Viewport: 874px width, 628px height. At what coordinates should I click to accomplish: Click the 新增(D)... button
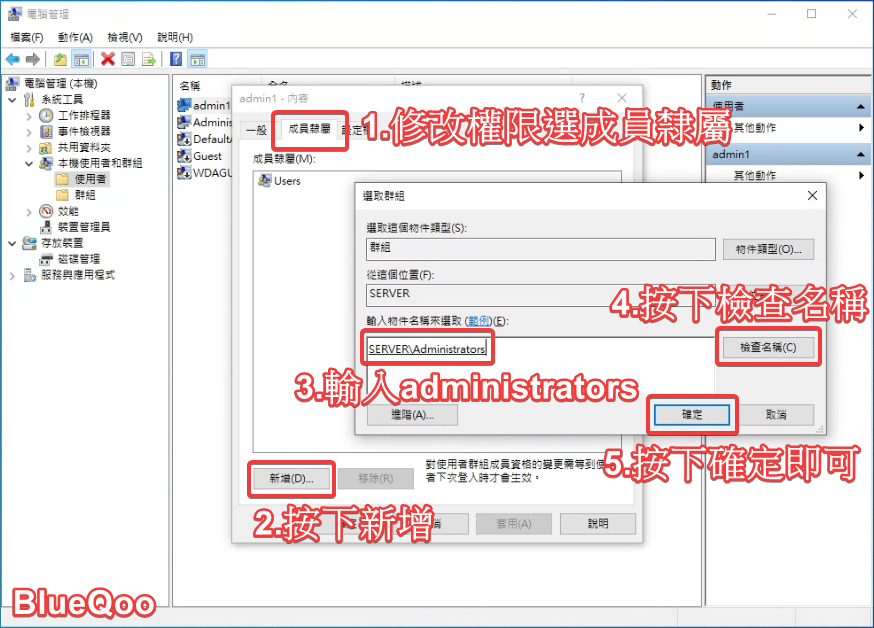click(291, 478)
